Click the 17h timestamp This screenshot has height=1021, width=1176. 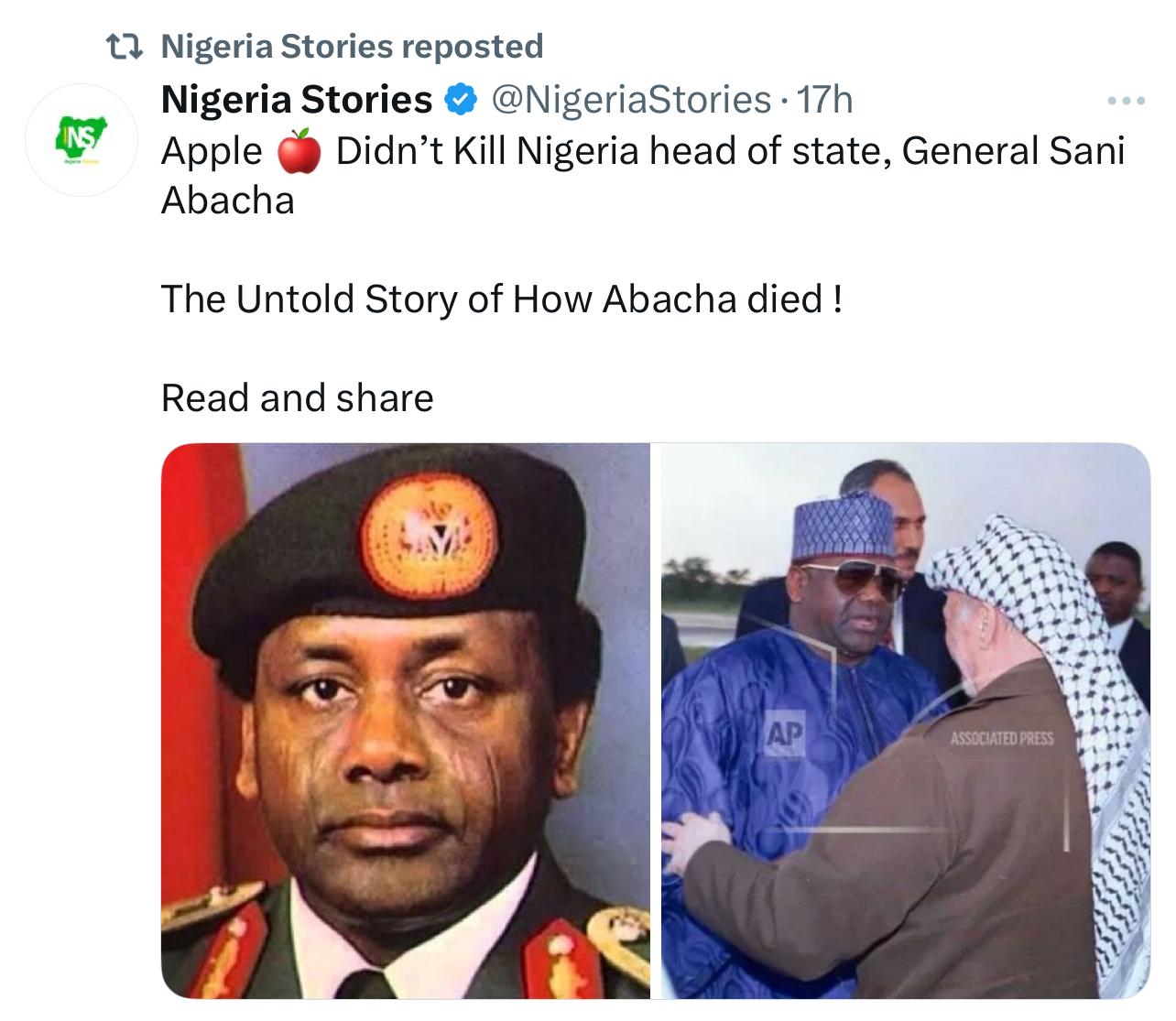click(x=825, y=99)
